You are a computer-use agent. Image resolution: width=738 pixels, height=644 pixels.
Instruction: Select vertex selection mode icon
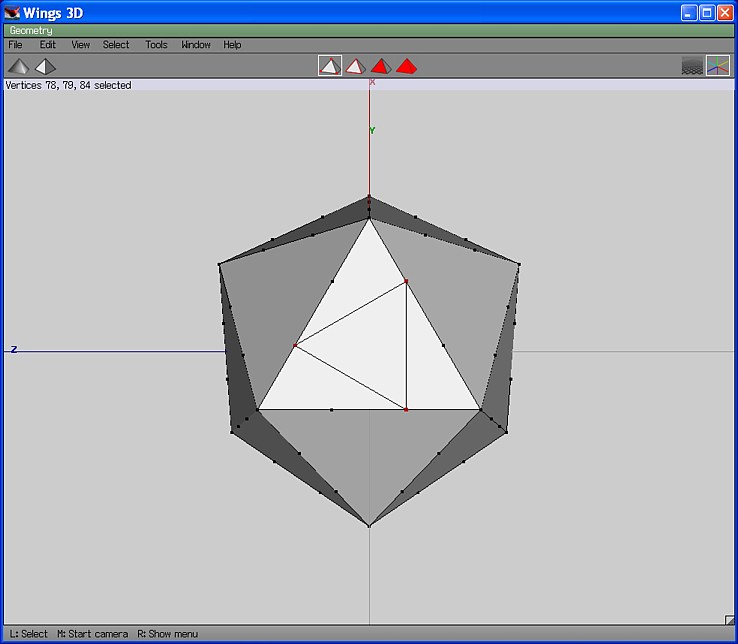pos(330,66)
